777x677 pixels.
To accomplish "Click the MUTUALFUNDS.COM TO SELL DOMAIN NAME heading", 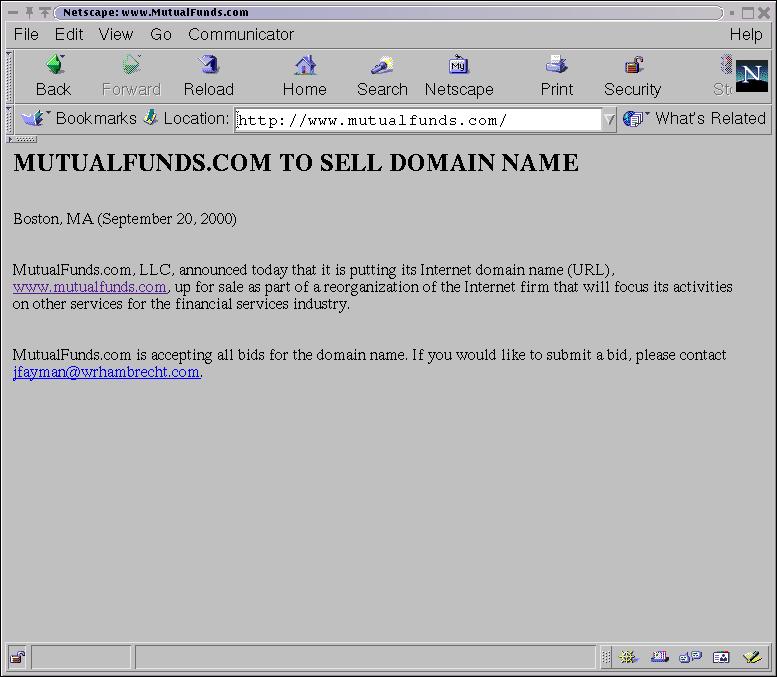I will (296, 163).
